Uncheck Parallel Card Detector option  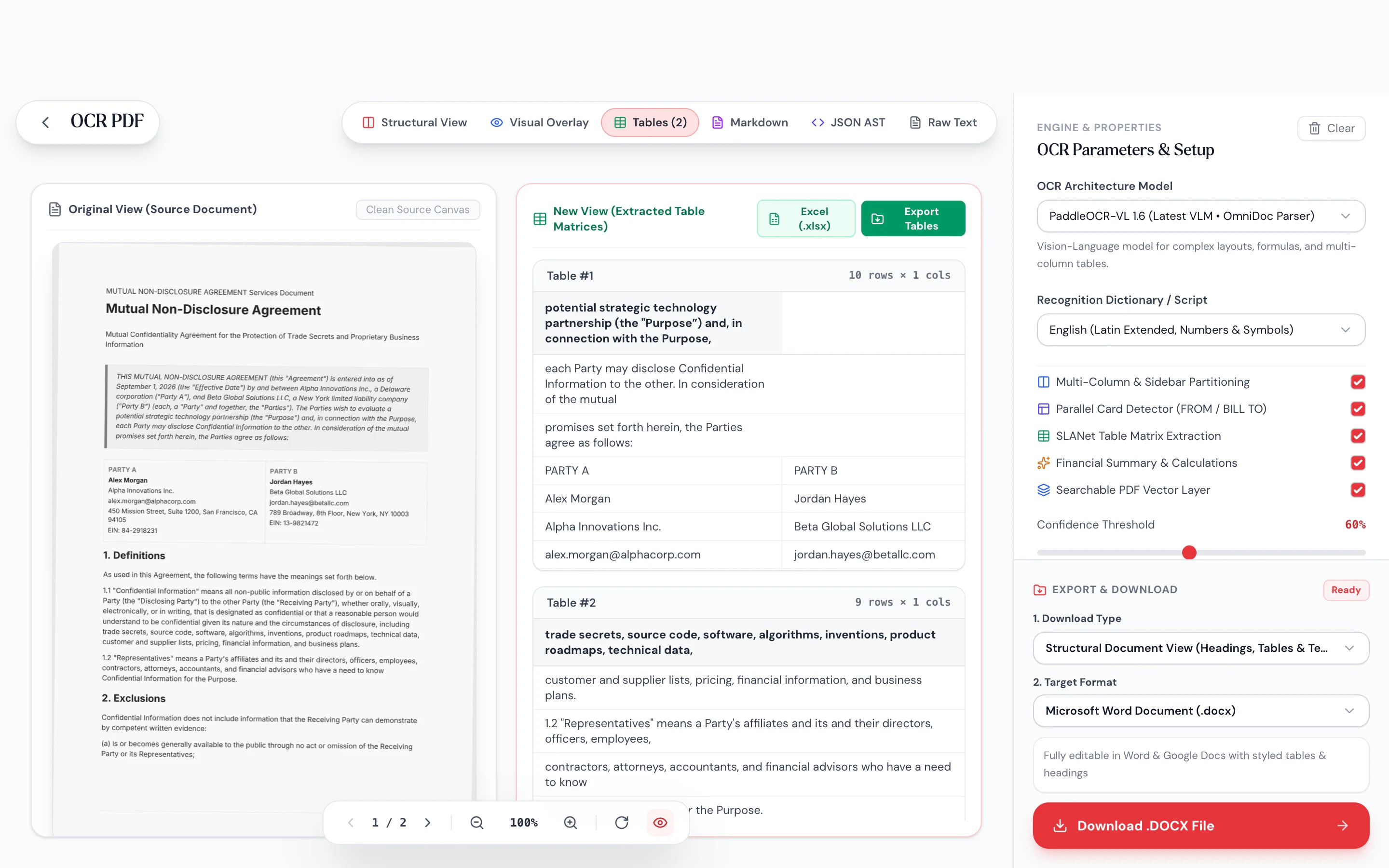(x=1358, y=409)
